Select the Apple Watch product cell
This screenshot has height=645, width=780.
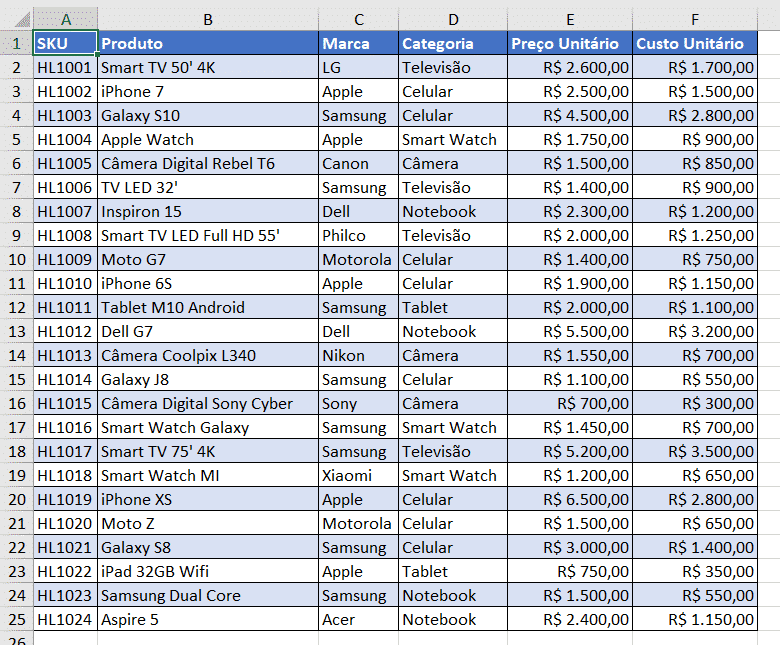(x=208, y=139)
